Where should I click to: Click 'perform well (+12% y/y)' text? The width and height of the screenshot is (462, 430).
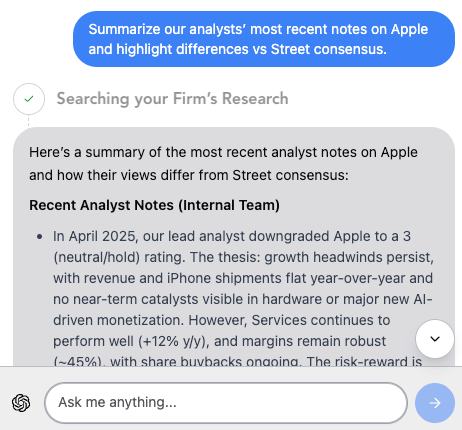pos(131,341)
